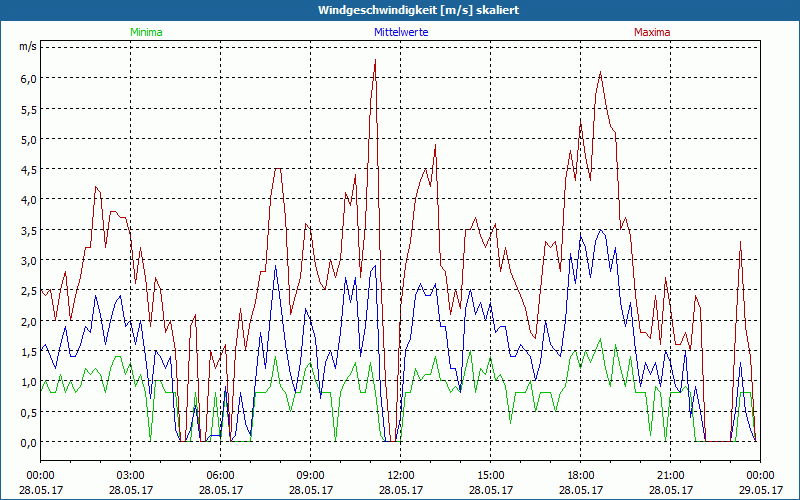Click the 0,5 y-axis value

(x=29, y=412)
